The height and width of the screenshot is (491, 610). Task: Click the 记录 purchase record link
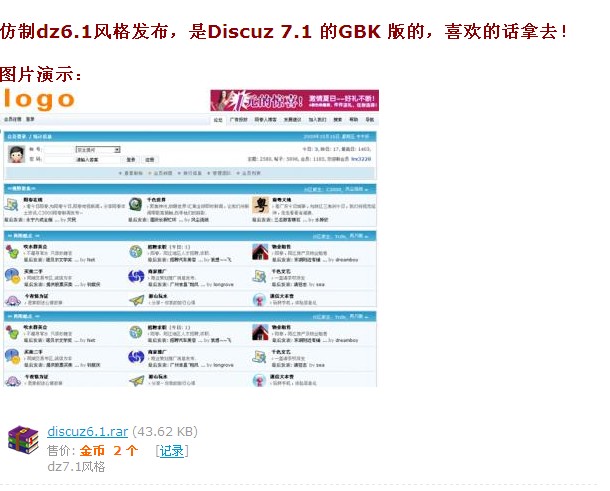[x=172, y=451]
